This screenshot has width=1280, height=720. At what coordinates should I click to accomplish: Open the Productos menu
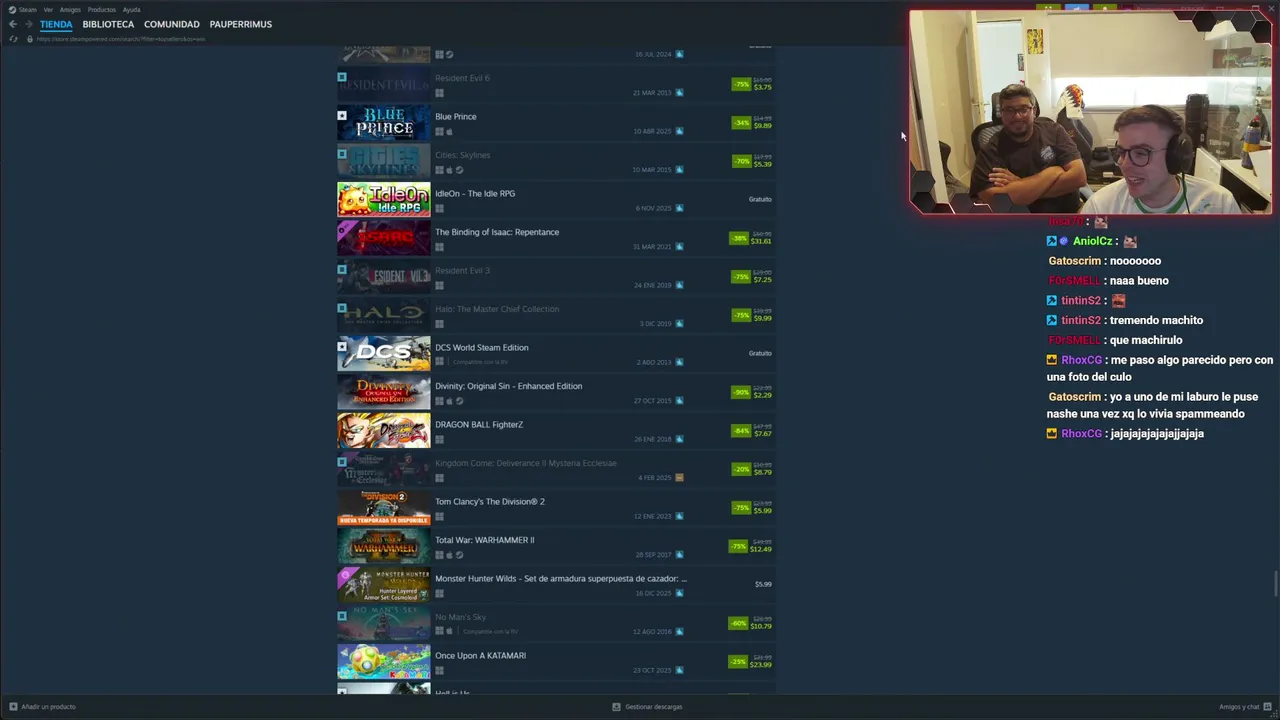(102, 10)
